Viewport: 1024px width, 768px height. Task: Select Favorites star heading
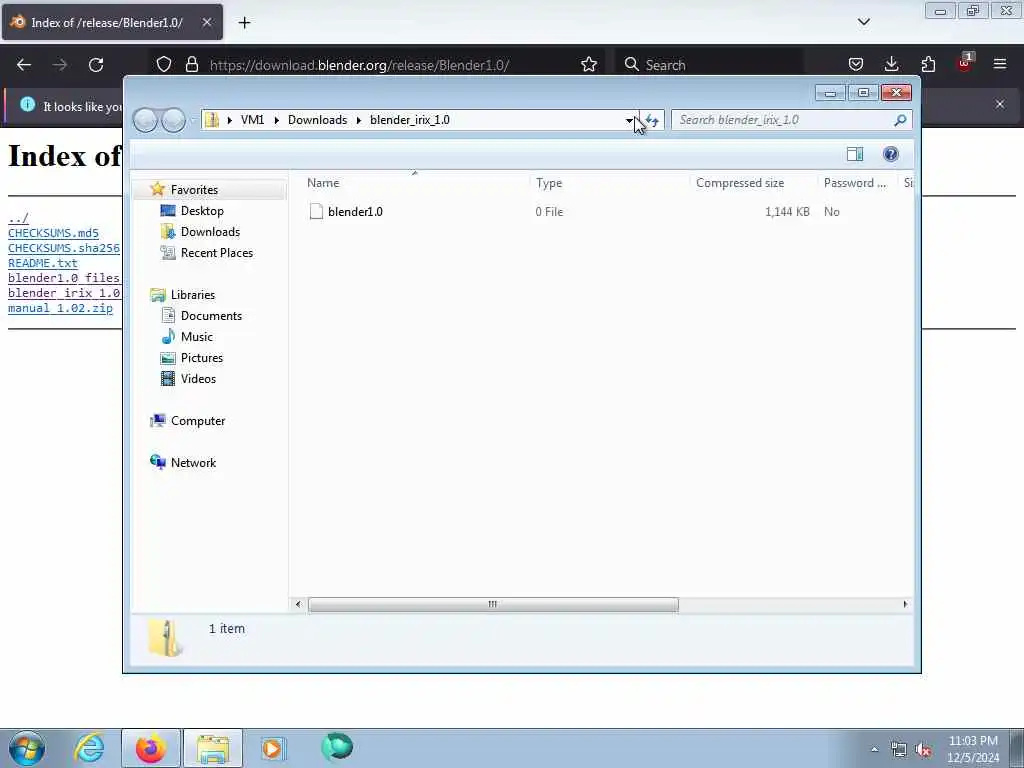(194, 189)
